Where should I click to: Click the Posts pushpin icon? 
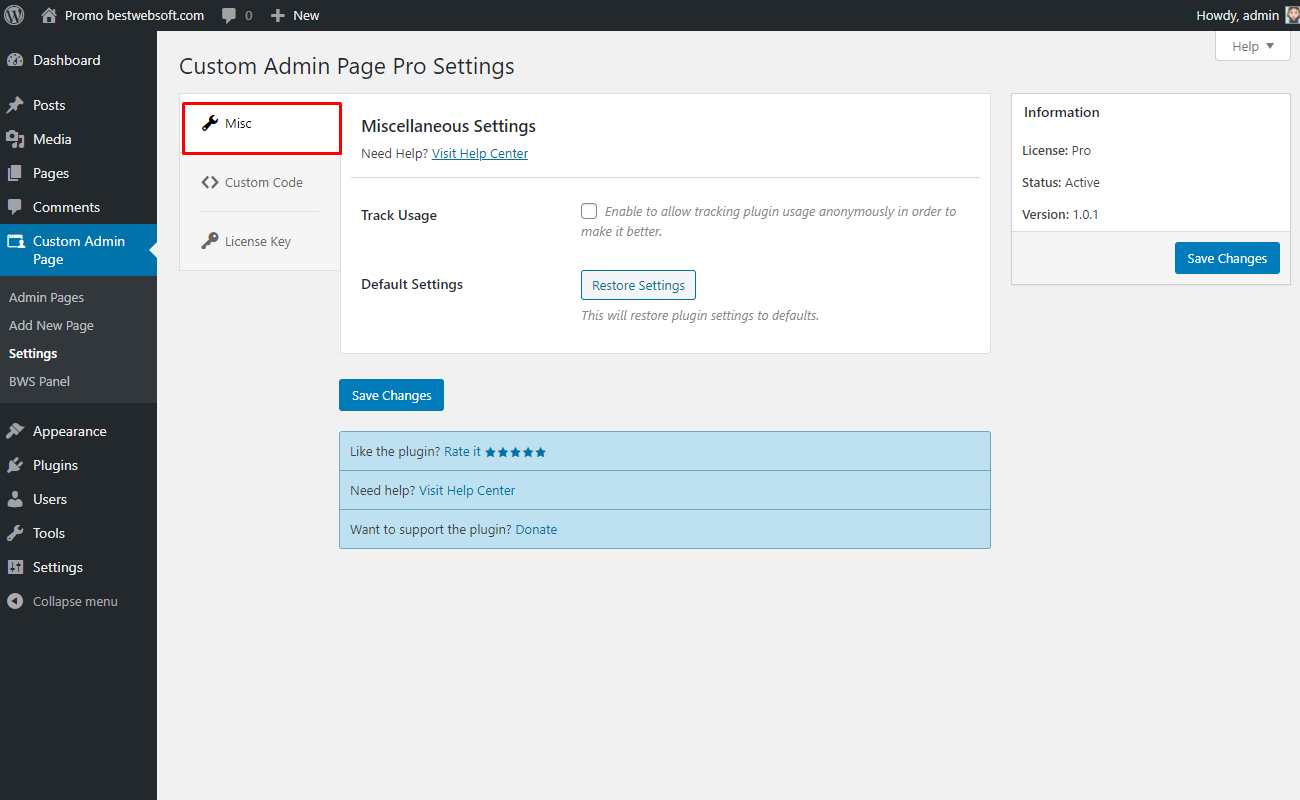pos(15,105)
